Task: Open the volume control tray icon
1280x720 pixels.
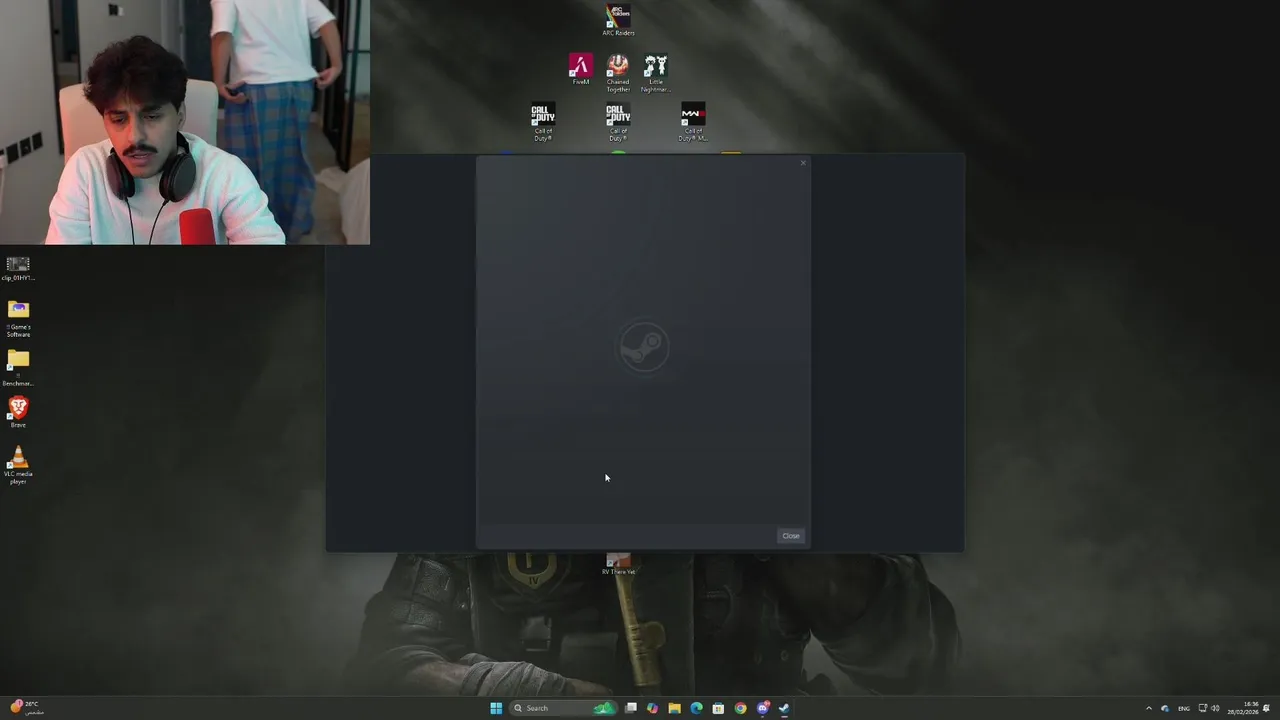Action: coord(1216,708)
